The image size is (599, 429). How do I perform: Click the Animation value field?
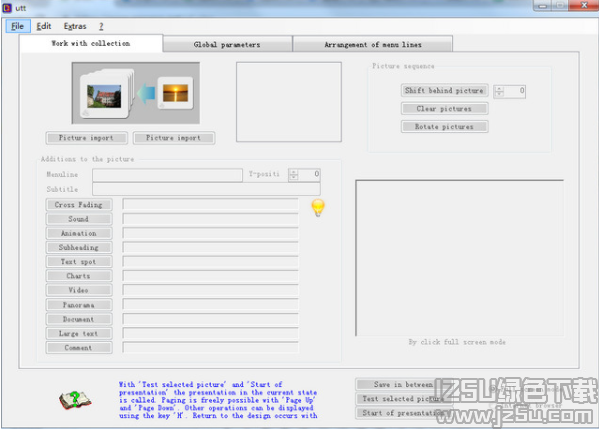click(x=210, y=233)
